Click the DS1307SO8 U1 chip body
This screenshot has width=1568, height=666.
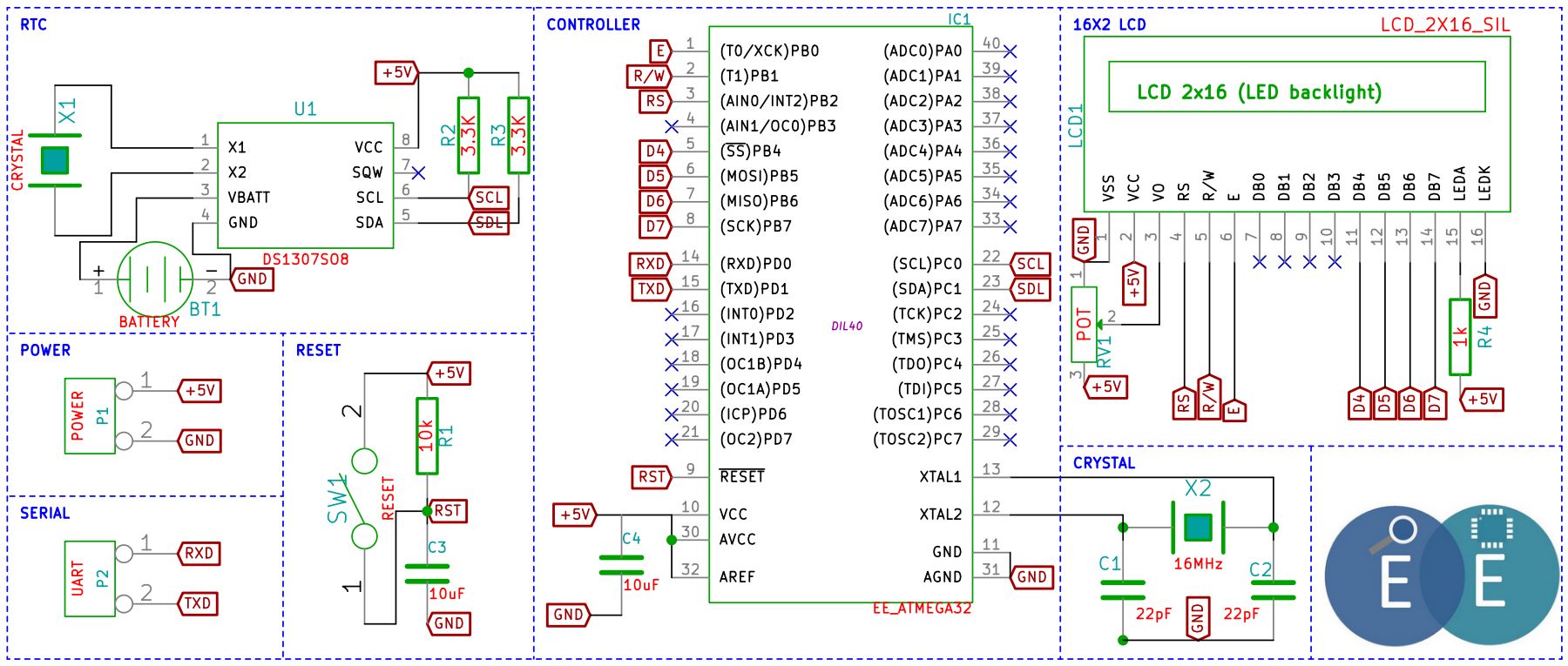306,185
